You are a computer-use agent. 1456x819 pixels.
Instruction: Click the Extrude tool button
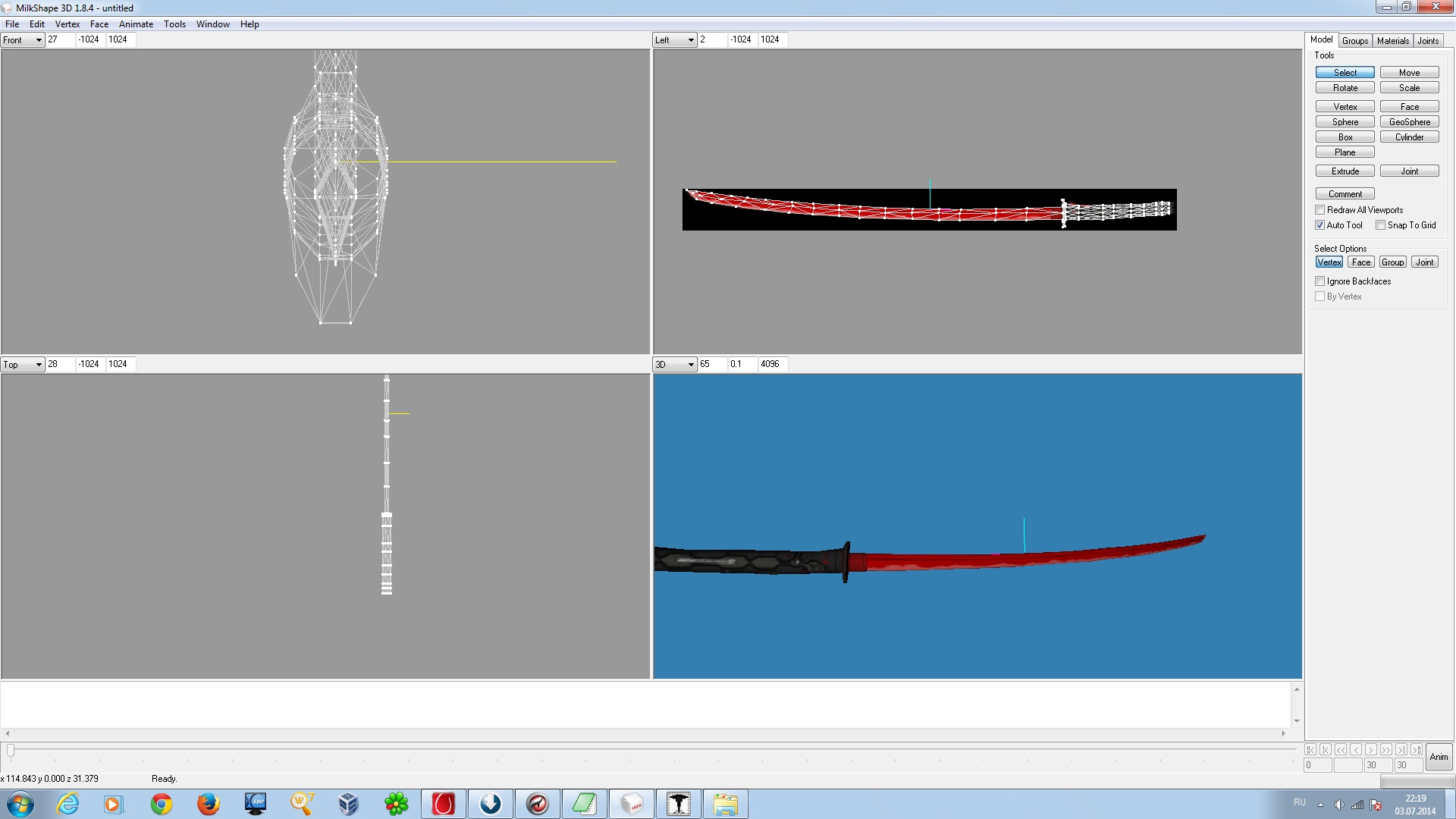click(1345, 171)
